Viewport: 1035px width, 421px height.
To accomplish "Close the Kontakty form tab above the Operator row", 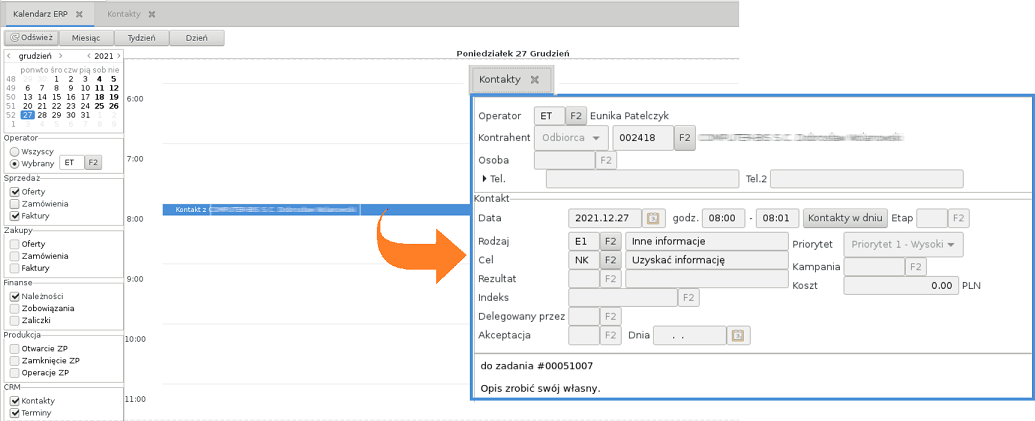I will [535, 79].
